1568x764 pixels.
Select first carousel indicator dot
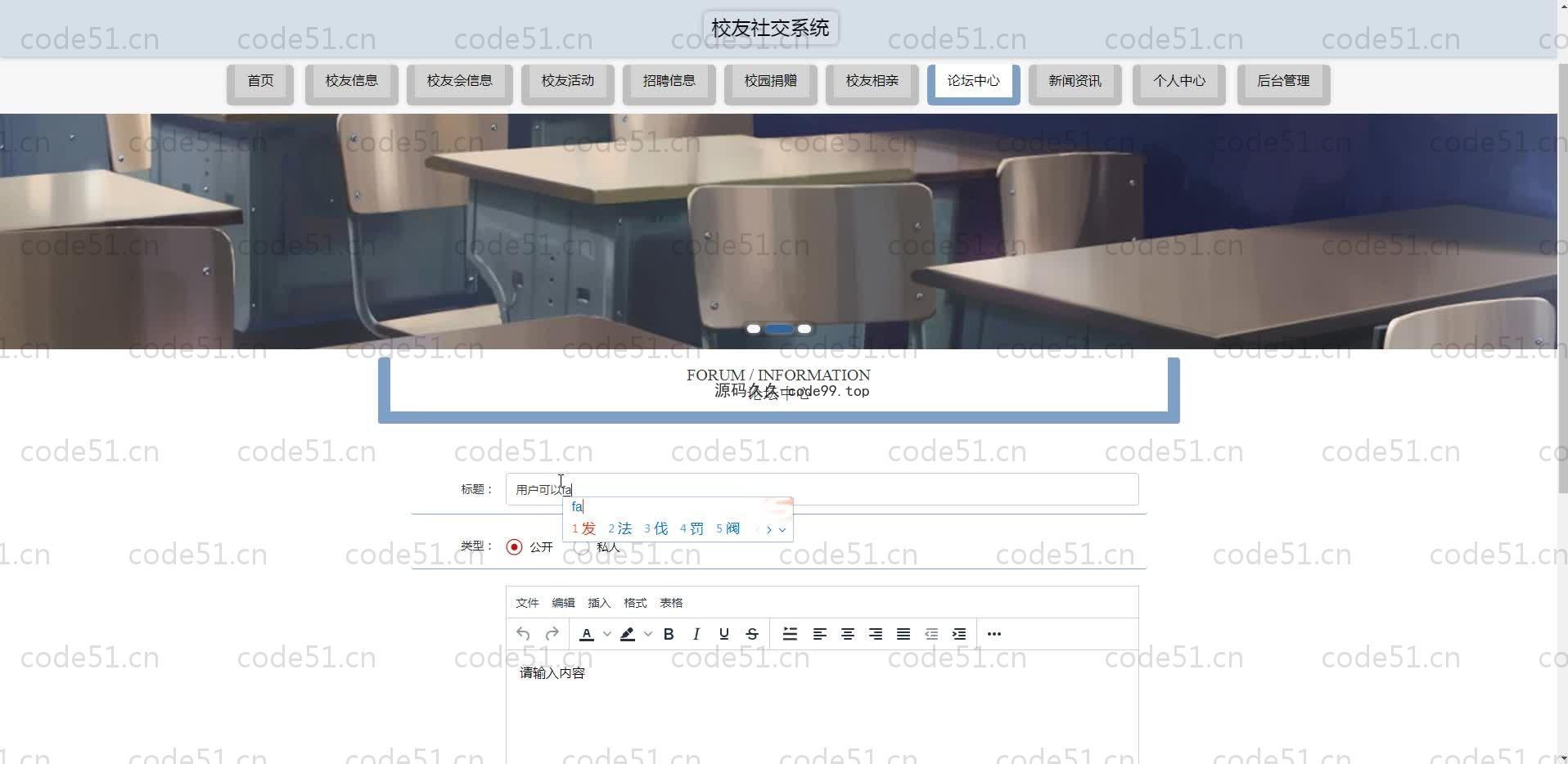tap(754, 329)
